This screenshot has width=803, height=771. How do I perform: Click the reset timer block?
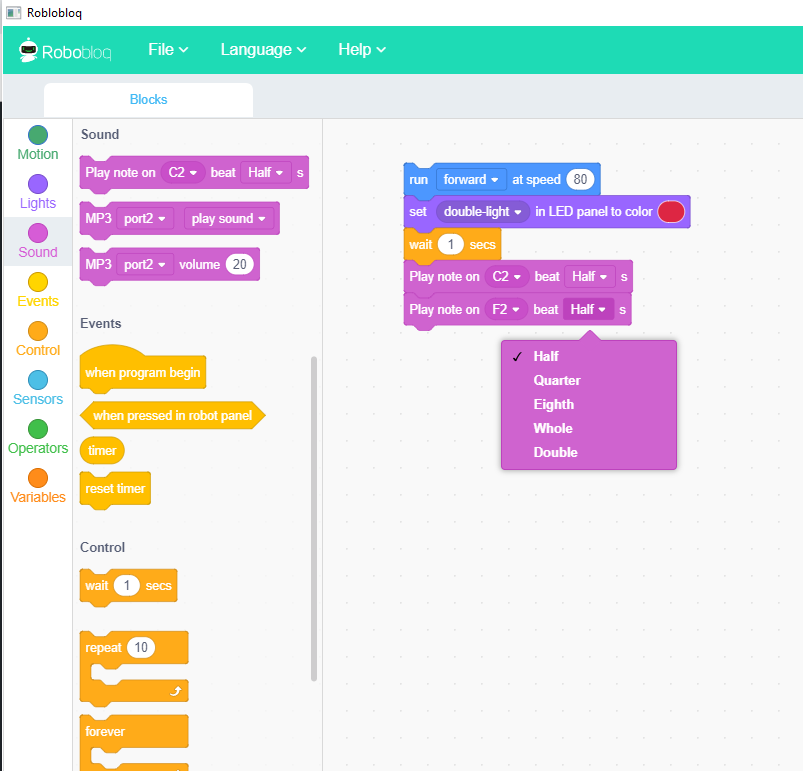[115, 489]
